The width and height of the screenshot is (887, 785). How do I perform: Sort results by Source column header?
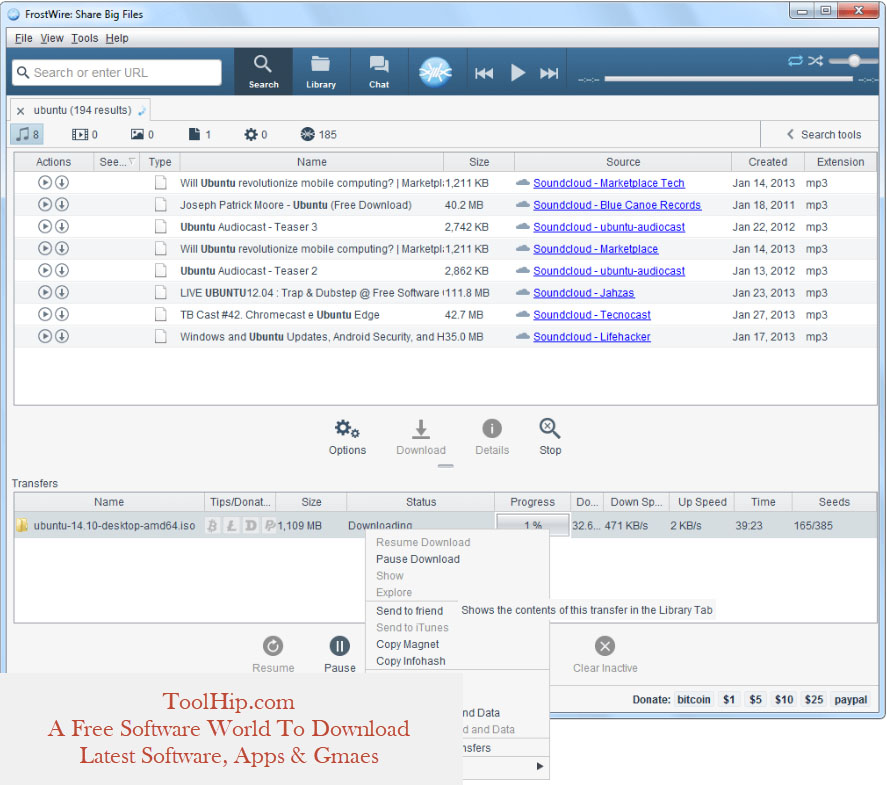pyautogui.click(x=623, y=162)
